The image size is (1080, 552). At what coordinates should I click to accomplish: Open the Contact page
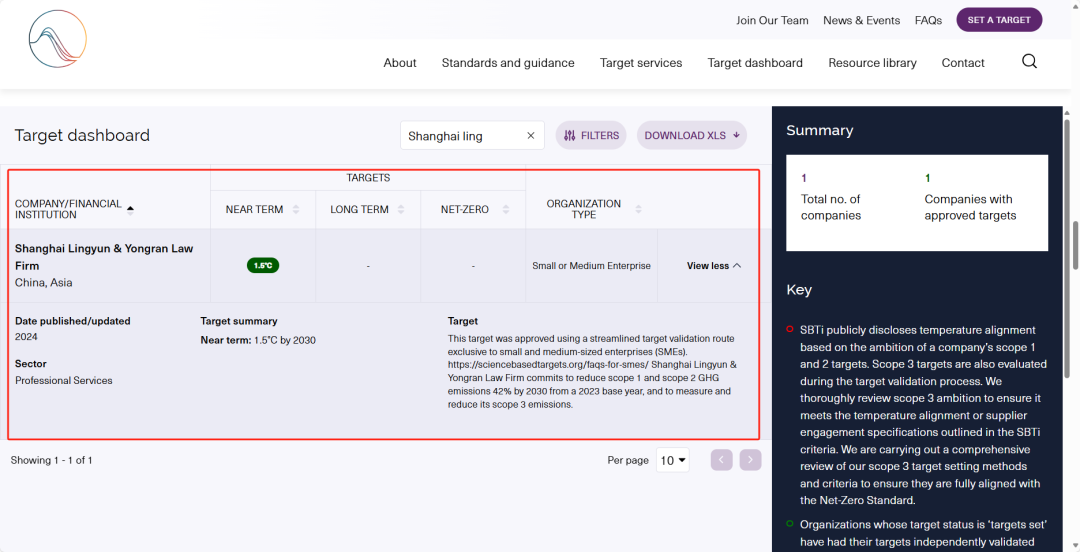pyautogui.click(x=963, y=63)
